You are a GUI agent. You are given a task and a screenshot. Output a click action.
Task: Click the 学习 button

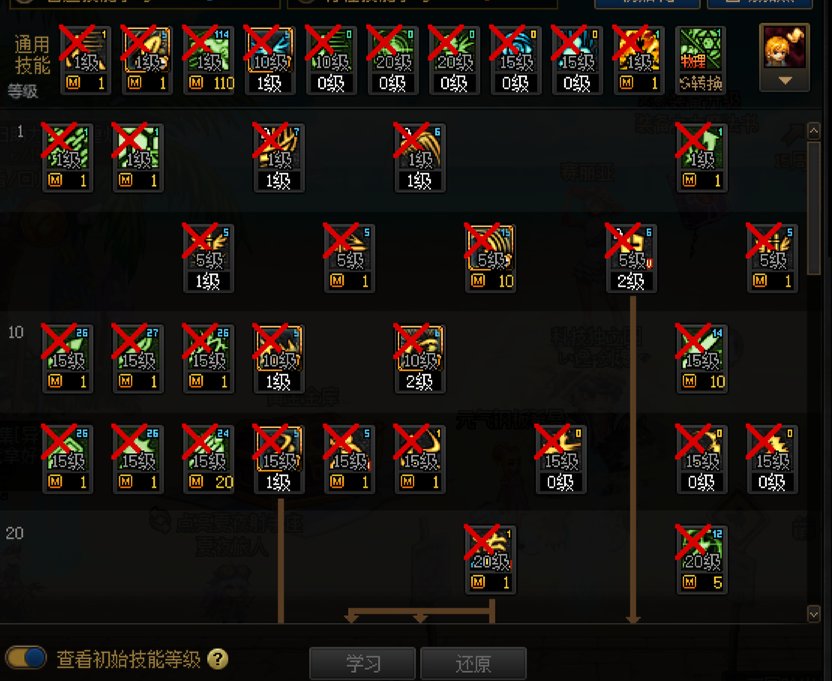click(363, 663)
